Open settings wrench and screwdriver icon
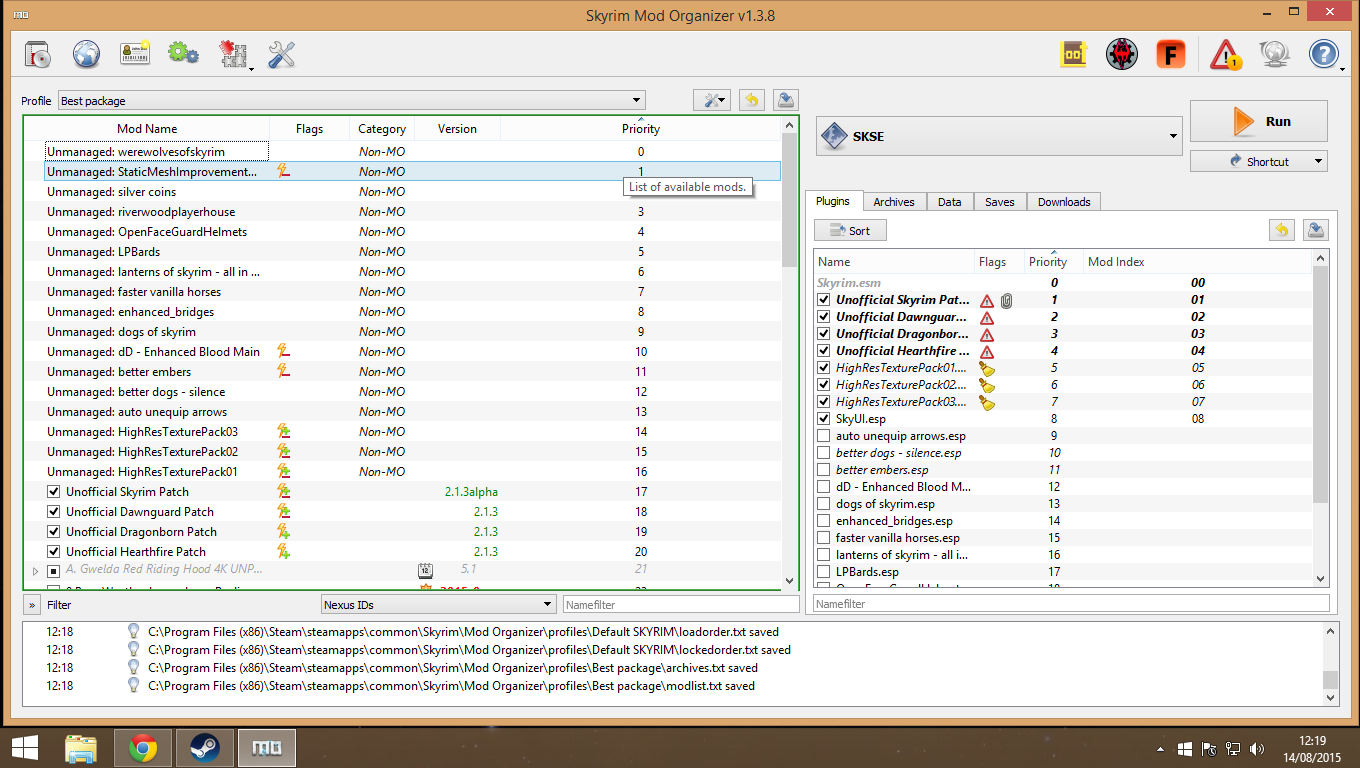The height and width of the screenshot is (768, 1360). pyautogui.click(x=282, y=54)
